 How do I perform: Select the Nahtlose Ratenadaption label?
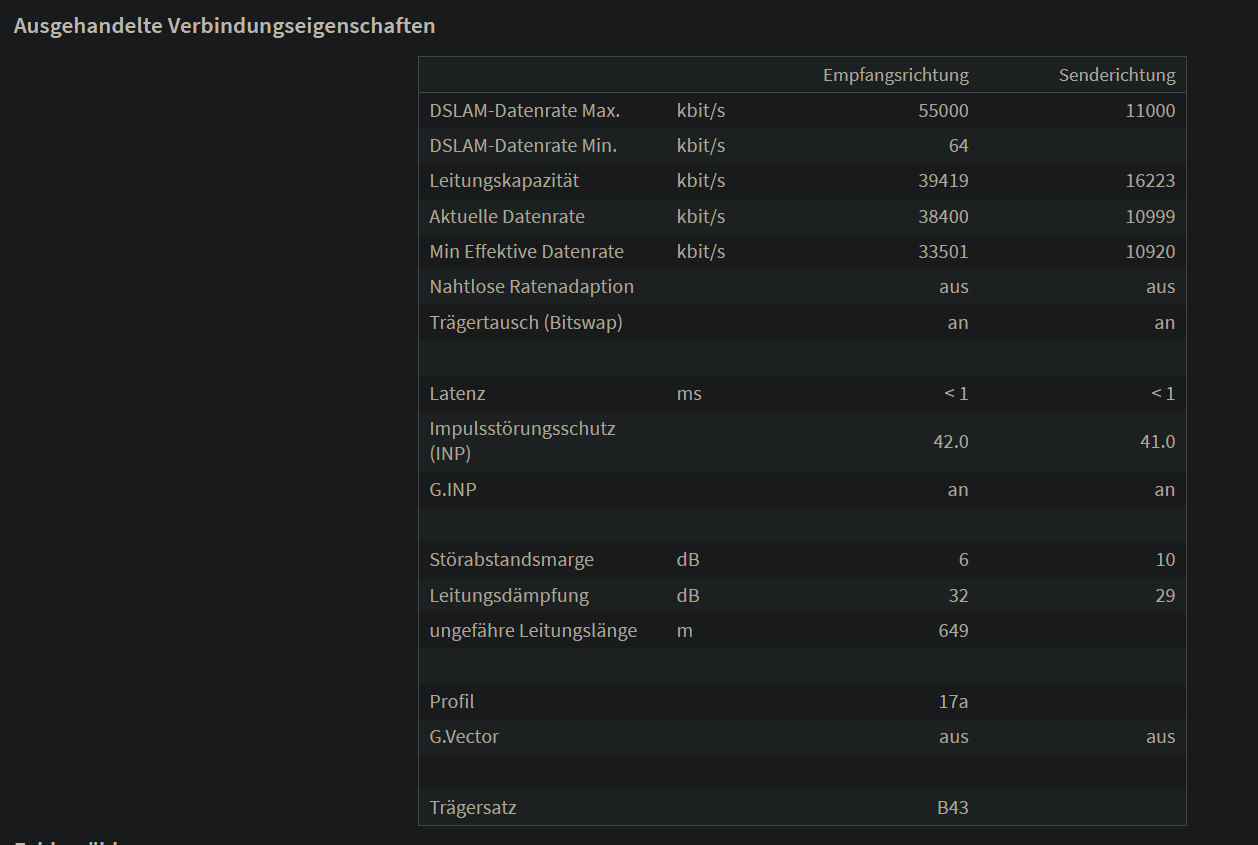coord(531,286)
